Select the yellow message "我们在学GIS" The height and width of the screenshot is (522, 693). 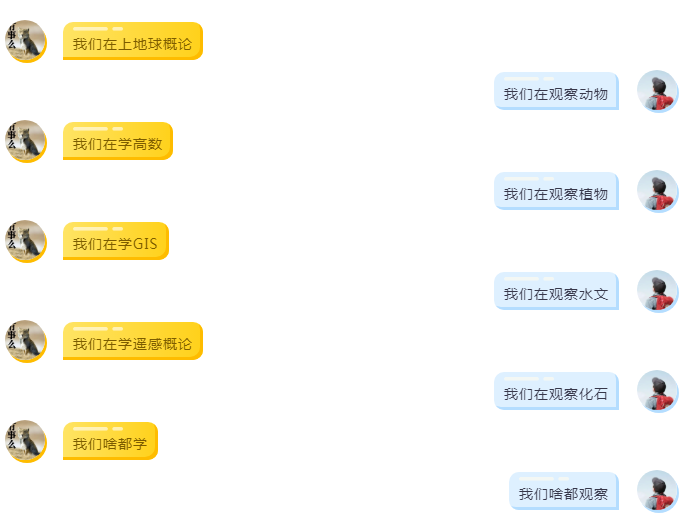[x=115, y=242]
